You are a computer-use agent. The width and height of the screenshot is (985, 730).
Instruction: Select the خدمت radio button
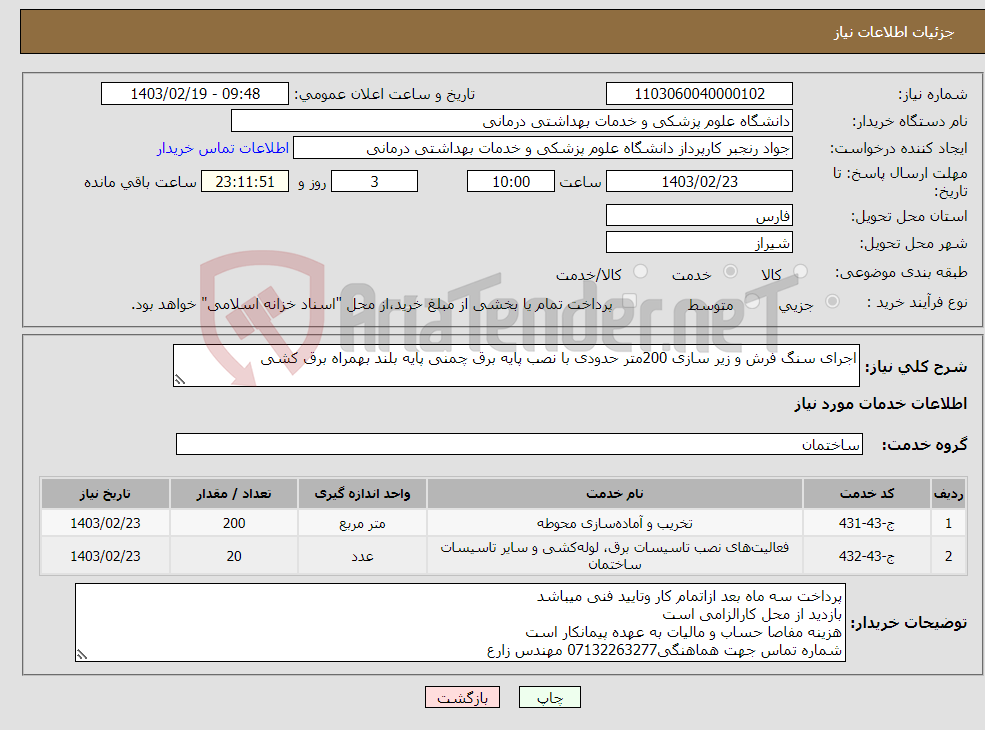pyautogui.click(x=730, y=272)
